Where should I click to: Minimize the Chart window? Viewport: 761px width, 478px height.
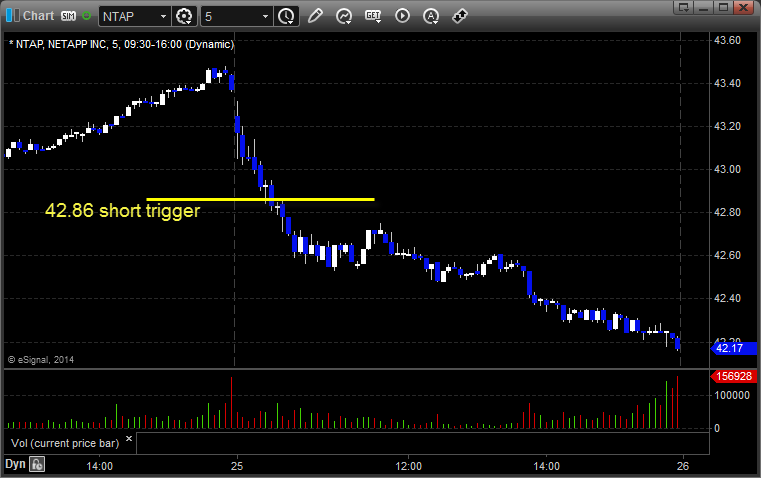tap(703, 7)
